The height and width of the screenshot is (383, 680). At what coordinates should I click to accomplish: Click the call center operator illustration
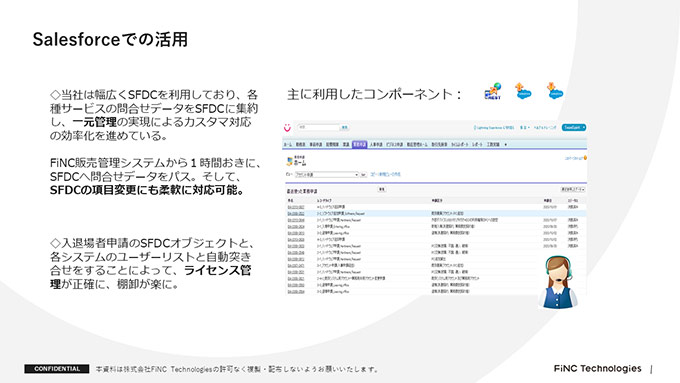point(558,282)
